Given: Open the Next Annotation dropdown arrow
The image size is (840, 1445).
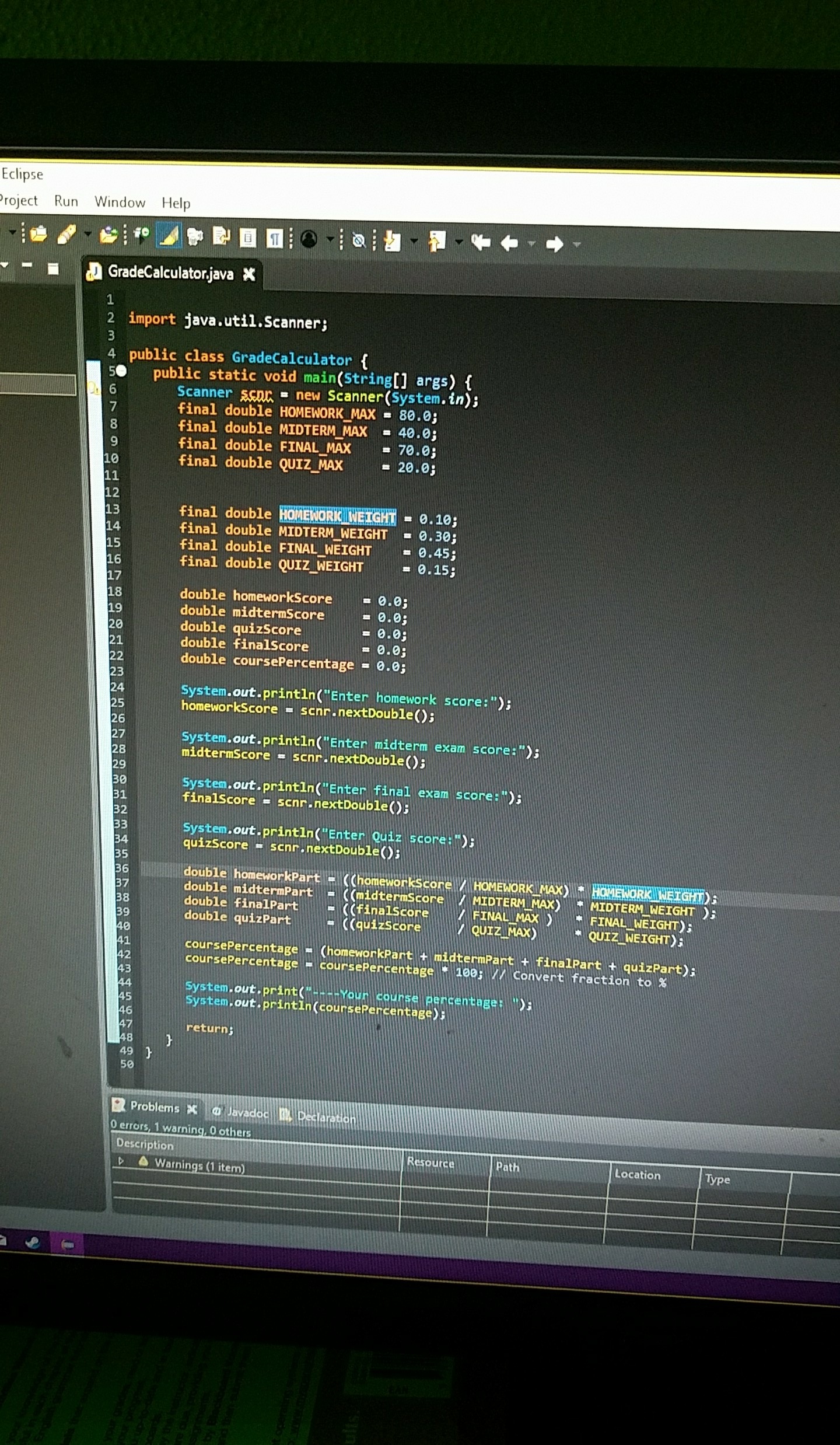Looking at the screenshot, I should (414, 240).
